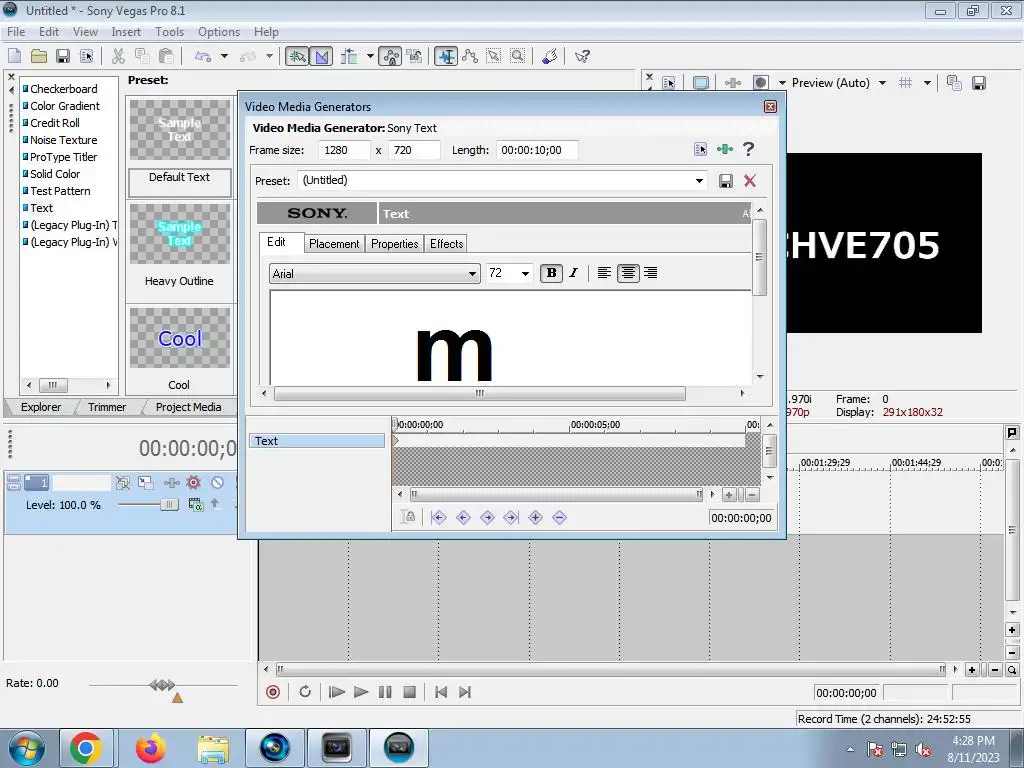Save the project with the floppy icon
This screenshot has width=1024, height=768.
(63, 56)
